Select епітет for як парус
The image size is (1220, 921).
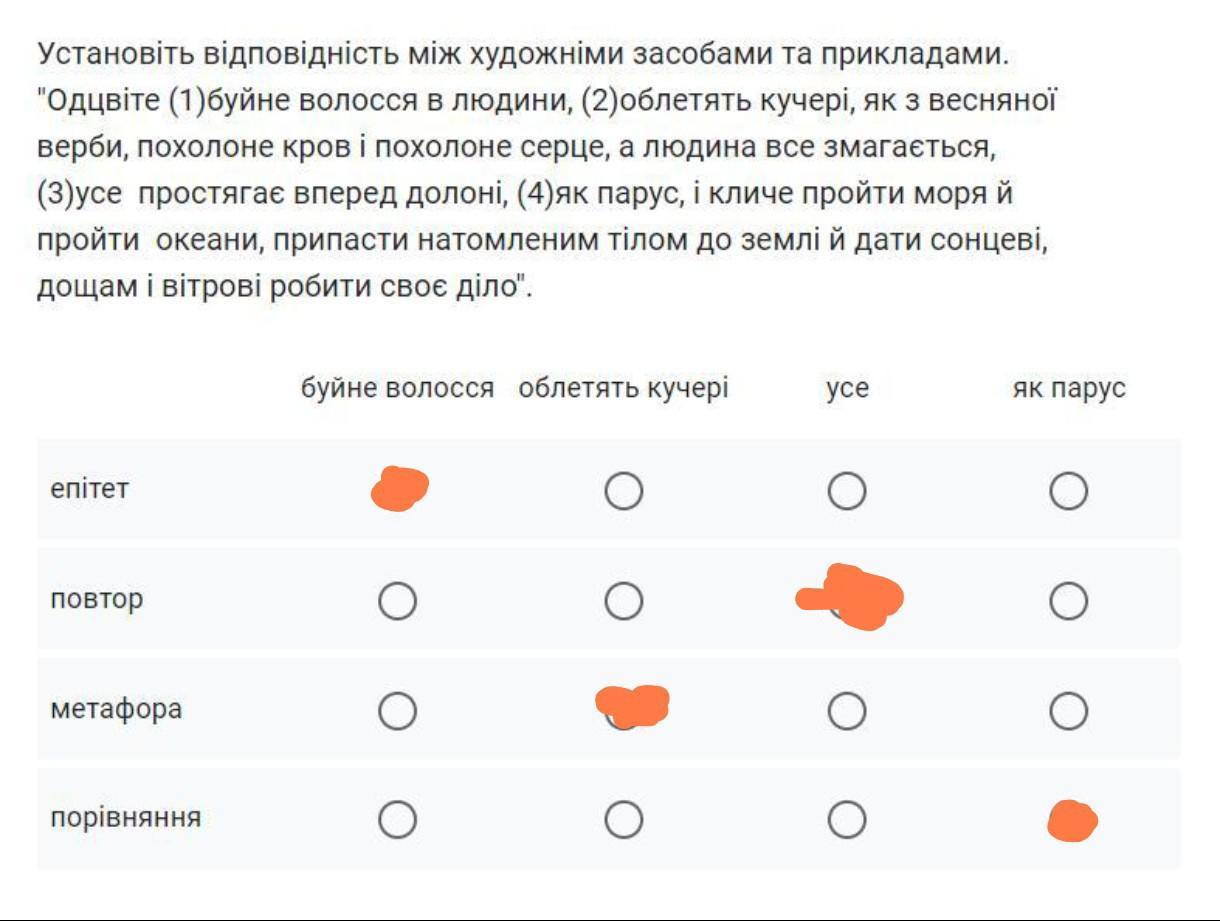[1069, 491]
